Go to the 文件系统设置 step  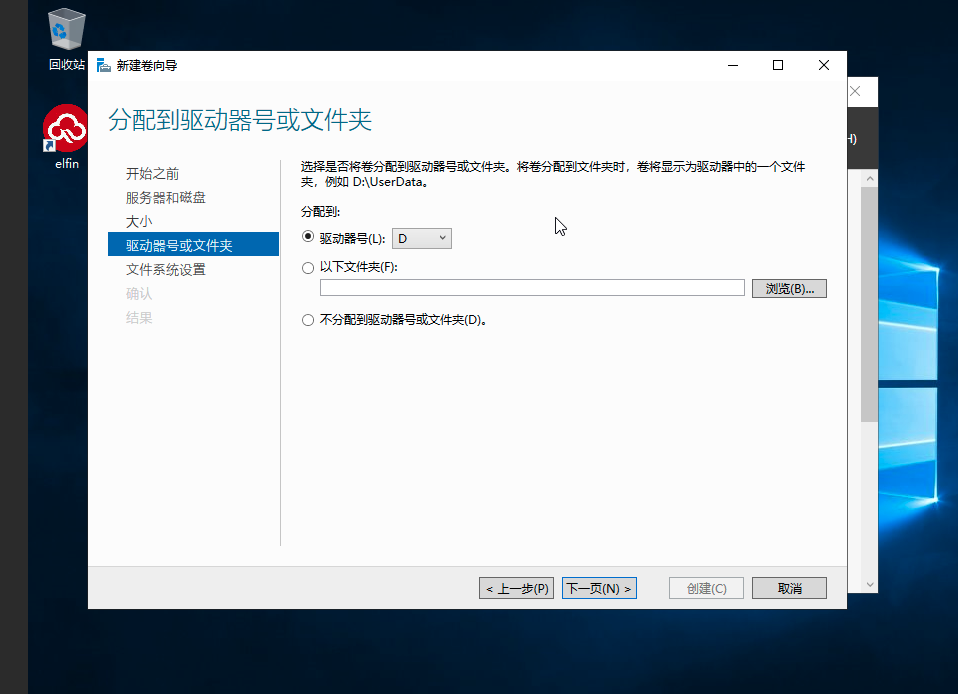(x=166, y=269)
